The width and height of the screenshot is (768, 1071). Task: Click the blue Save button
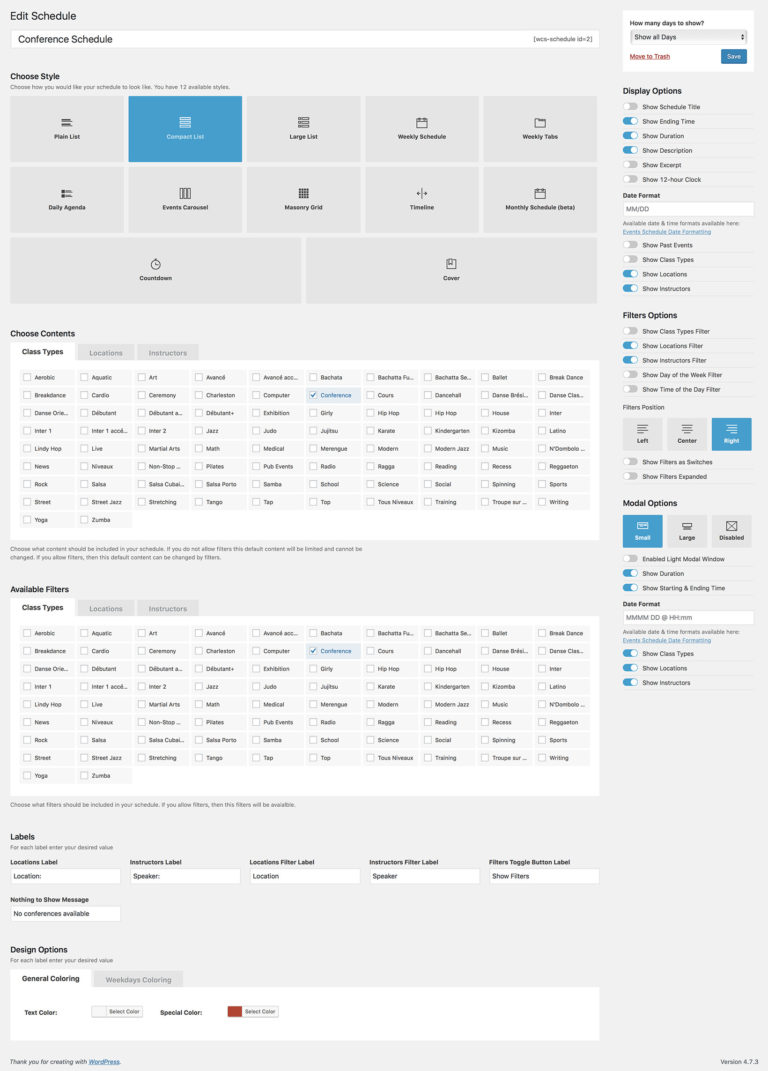click(x=733, y=57)
